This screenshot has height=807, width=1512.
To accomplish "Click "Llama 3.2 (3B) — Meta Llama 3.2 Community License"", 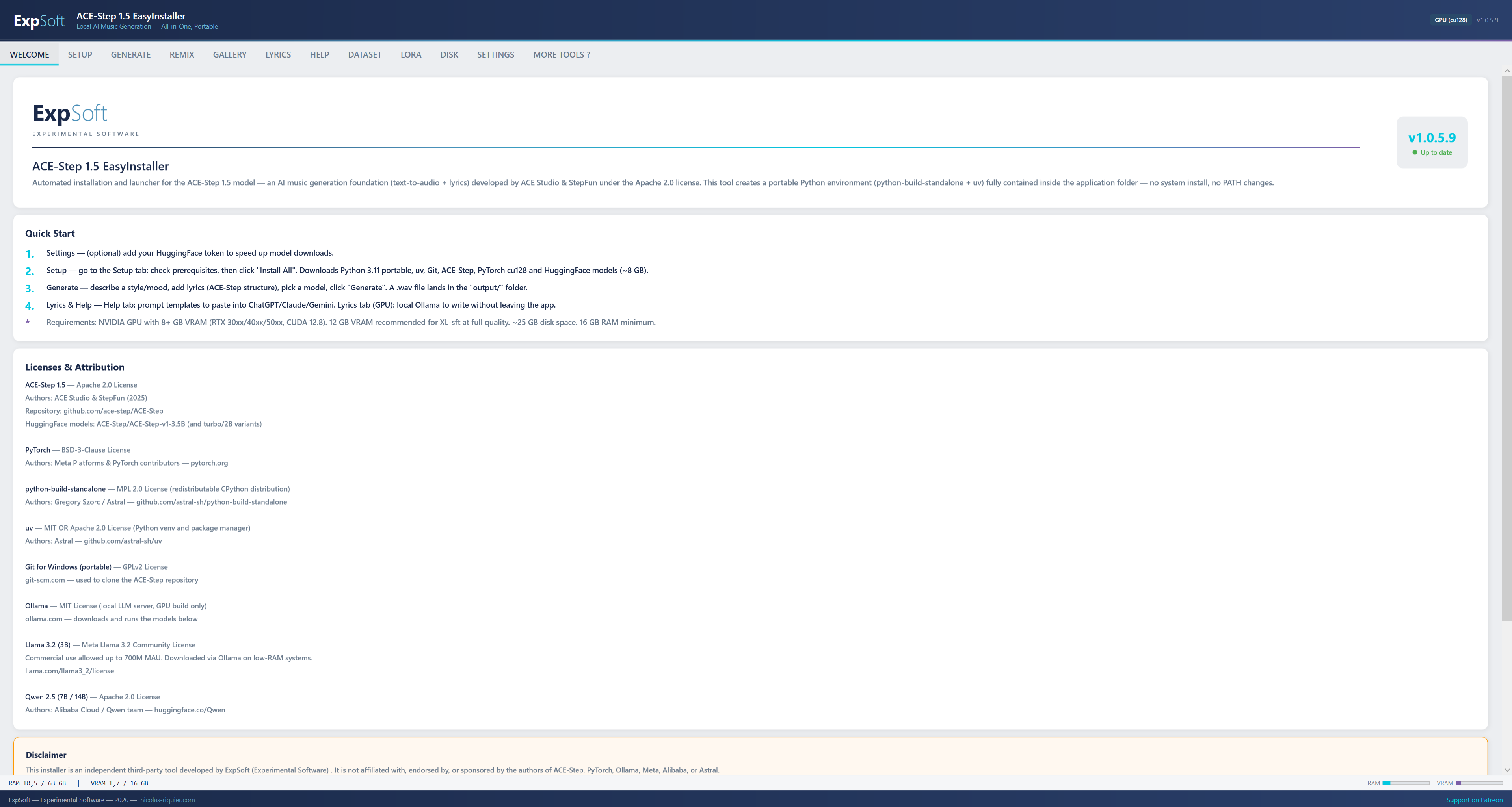I will 110,645.
